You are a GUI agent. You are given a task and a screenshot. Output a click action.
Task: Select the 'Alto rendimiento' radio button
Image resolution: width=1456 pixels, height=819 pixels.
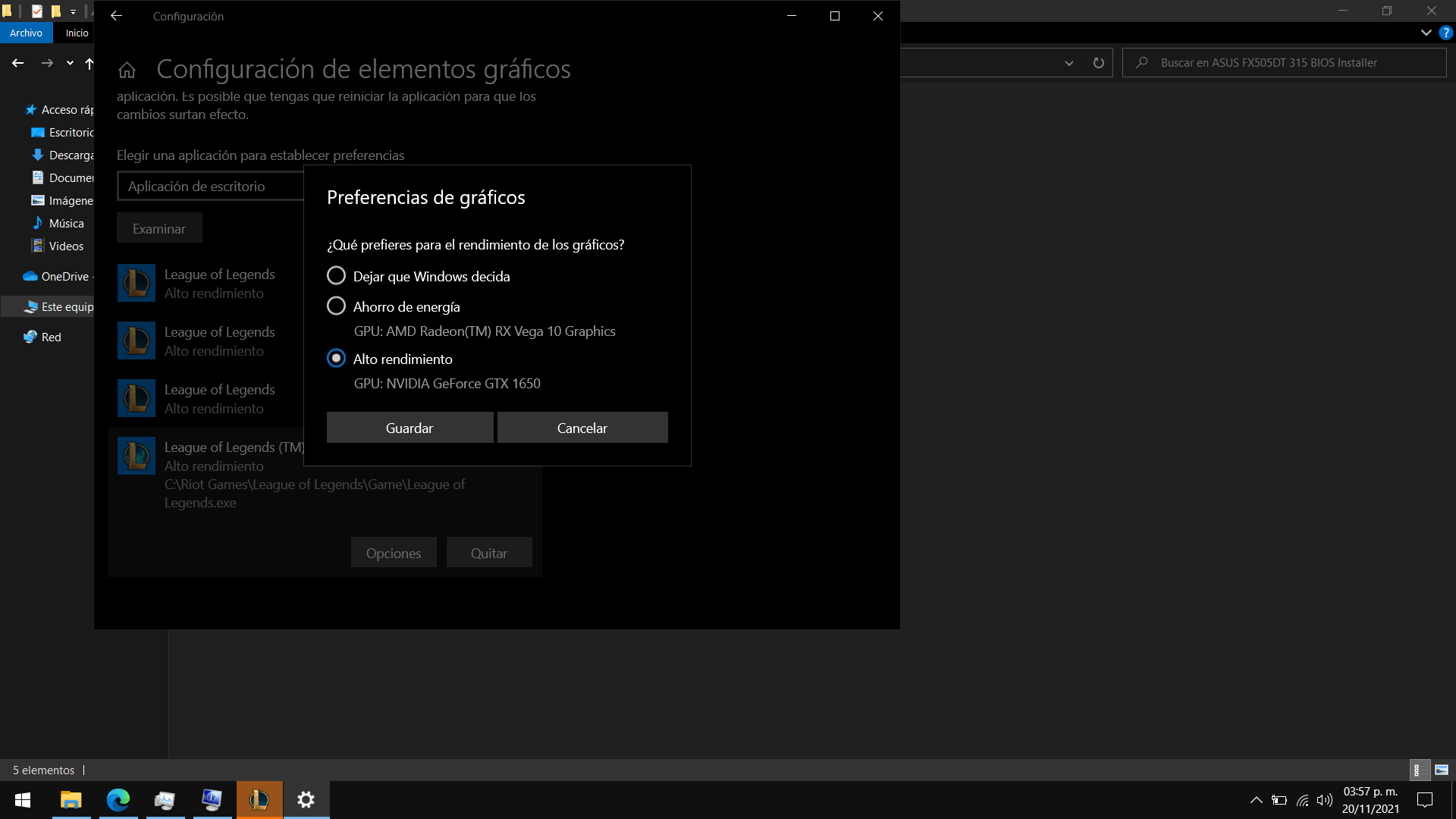[x=336, y=359]
